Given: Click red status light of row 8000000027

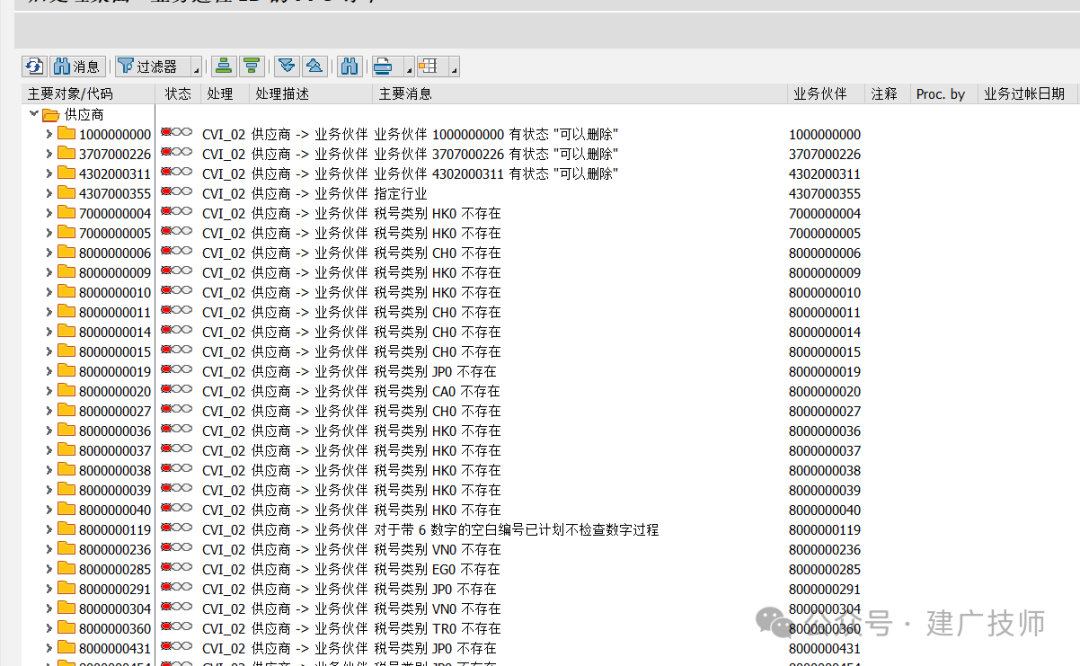Looking at the screenshot, I should tap(166, 408).
